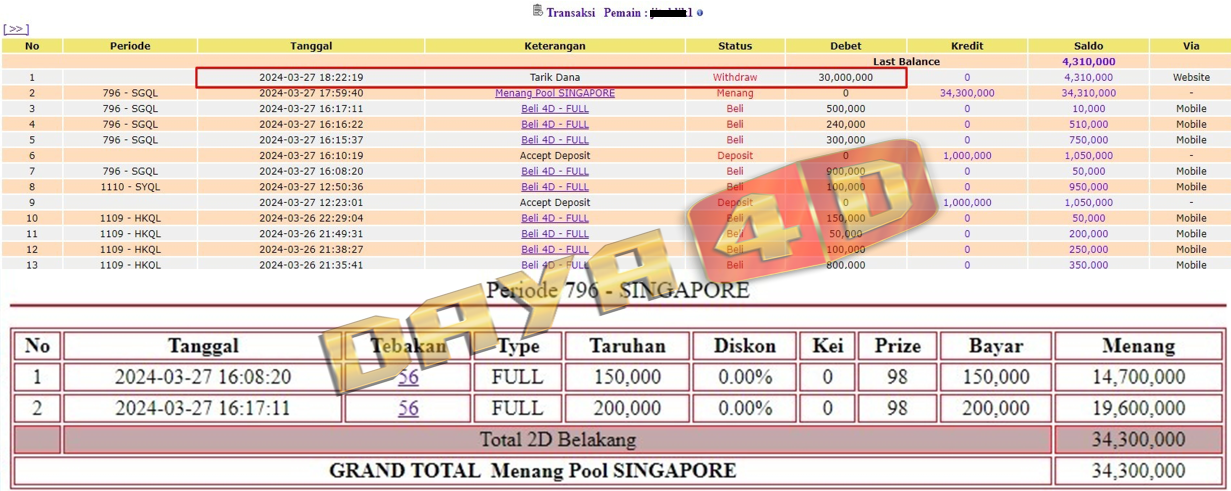Open the Menang Pool SINGAPORE link
The width and height of the screenshot is (1231, 491).
(x=555, y=93)
